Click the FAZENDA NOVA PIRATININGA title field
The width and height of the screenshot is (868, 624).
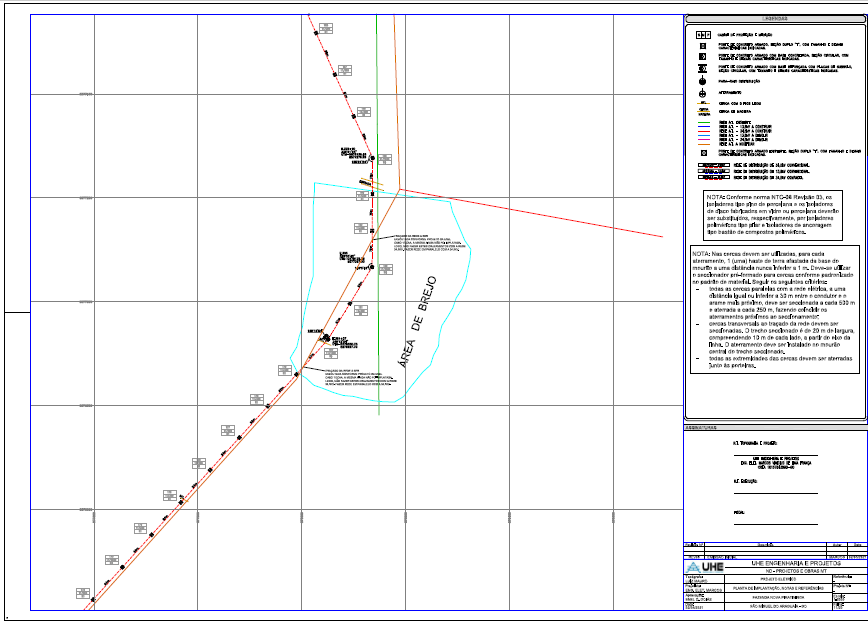click(776, 597)
